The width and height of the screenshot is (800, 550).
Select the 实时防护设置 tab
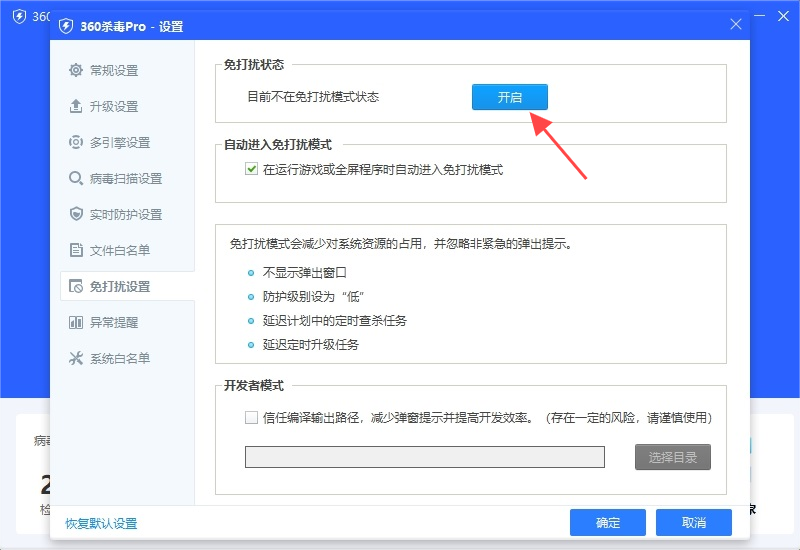tap(127, 214)
